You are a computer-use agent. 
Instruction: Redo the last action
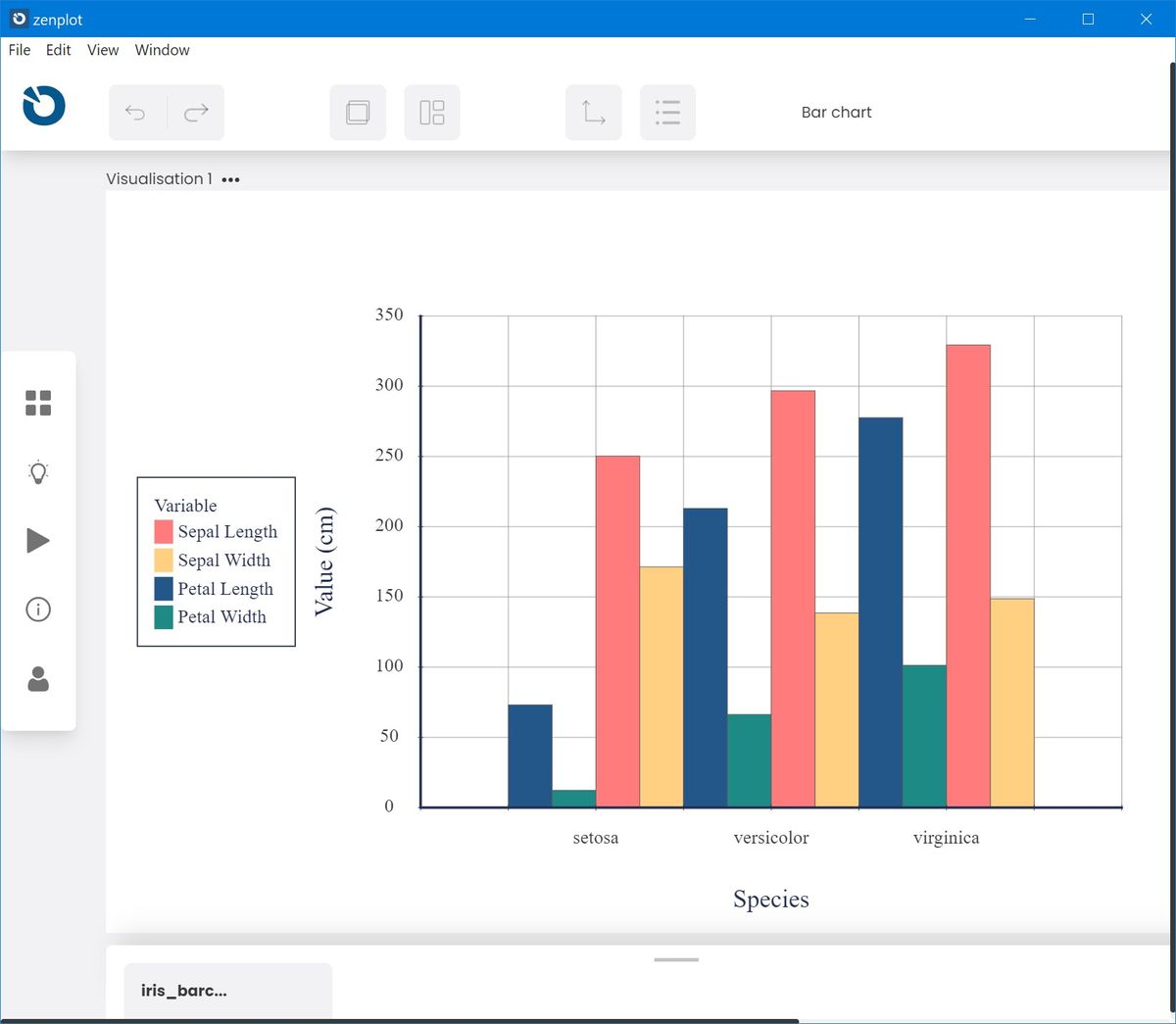point(196,112)
